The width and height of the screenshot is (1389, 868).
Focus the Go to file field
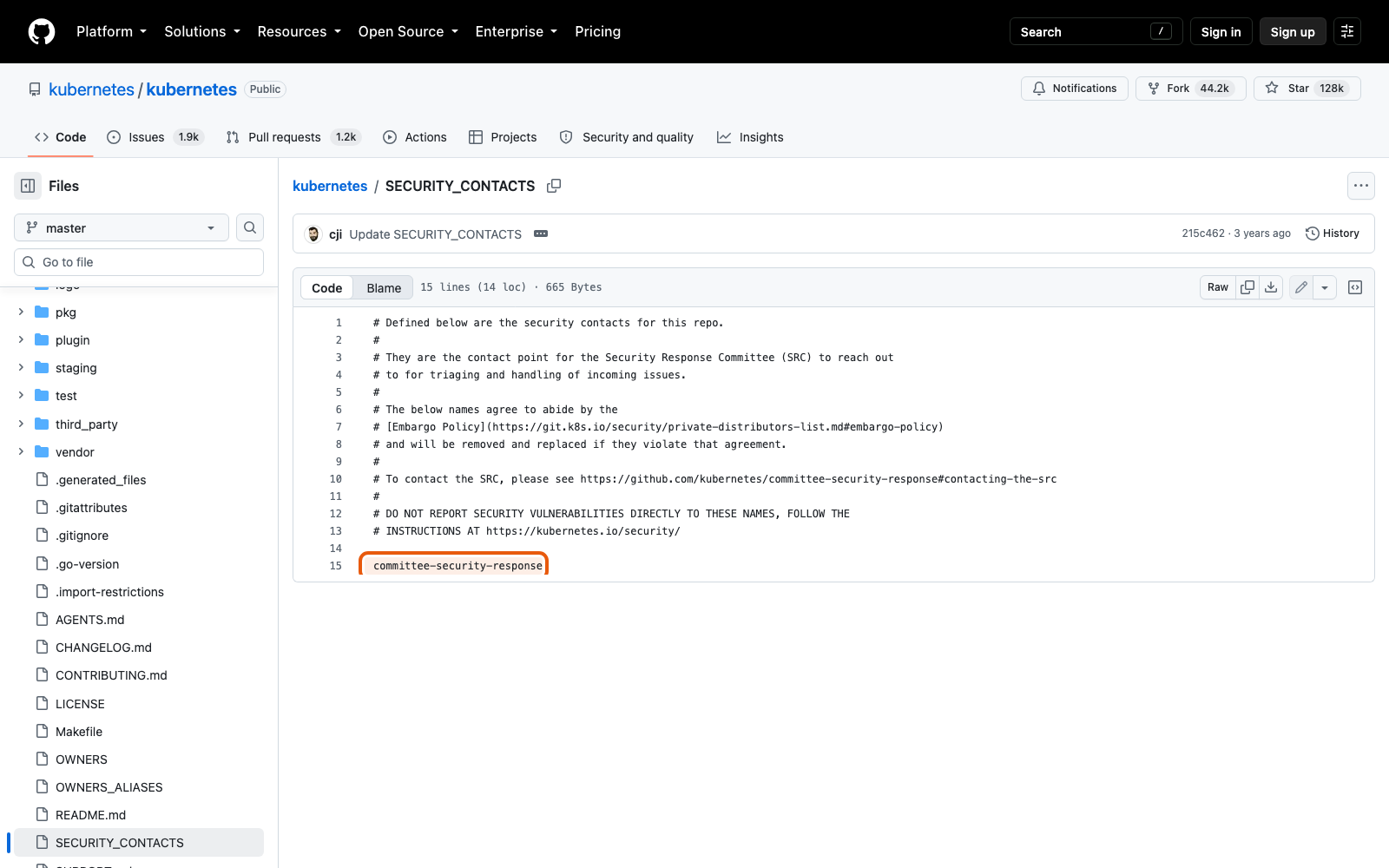139,262
